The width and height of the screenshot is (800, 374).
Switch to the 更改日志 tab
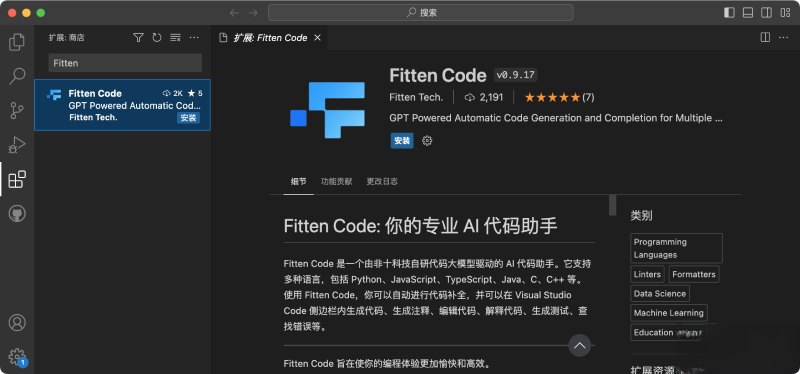(x=382, y=181)
